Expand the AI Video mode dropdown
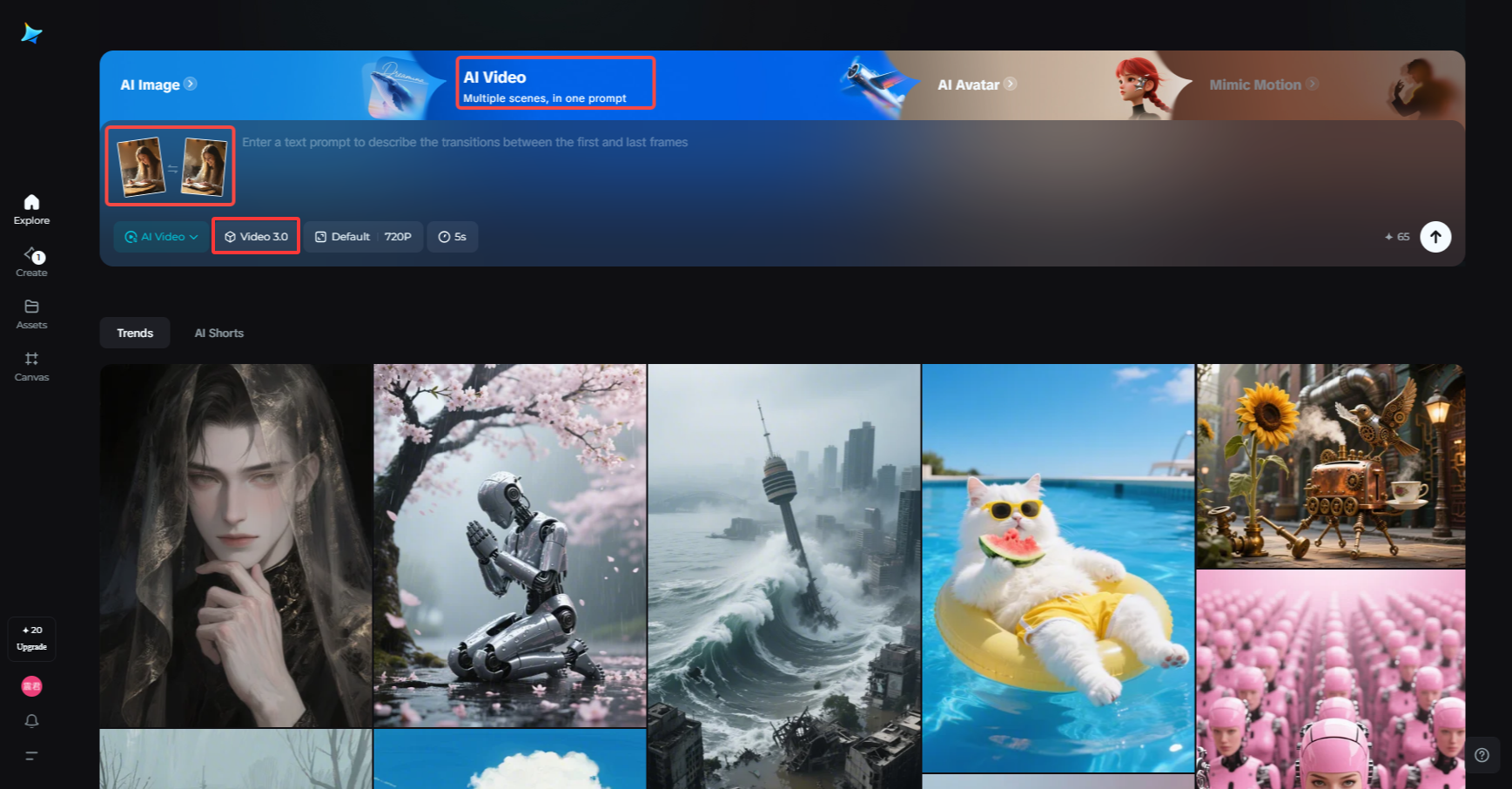Screen dimensions: 1512x789 point(161,237)
